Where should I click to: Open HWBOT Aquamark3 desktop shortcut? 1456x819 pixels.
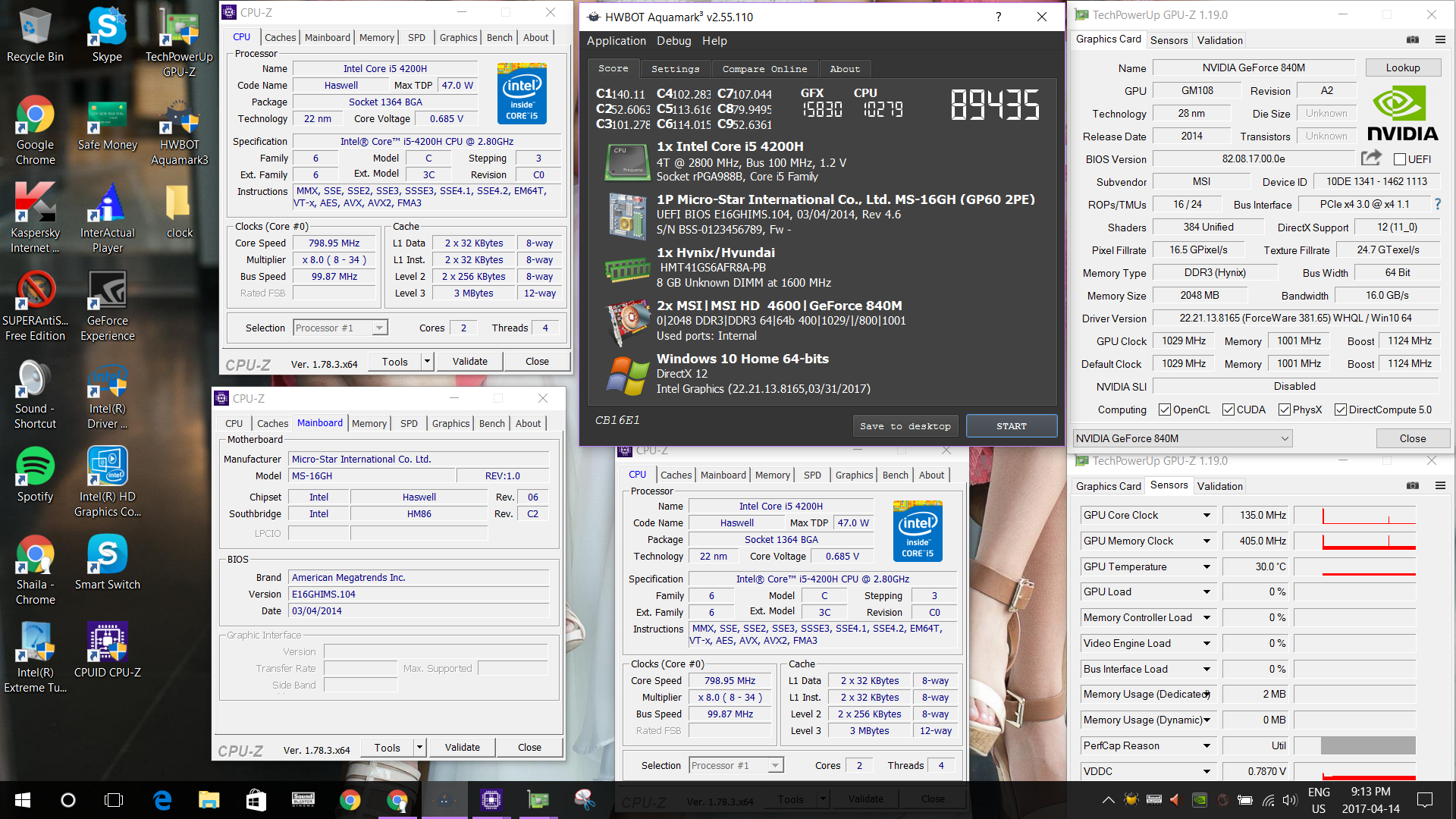pyautogui.click(x=179, y=130)
